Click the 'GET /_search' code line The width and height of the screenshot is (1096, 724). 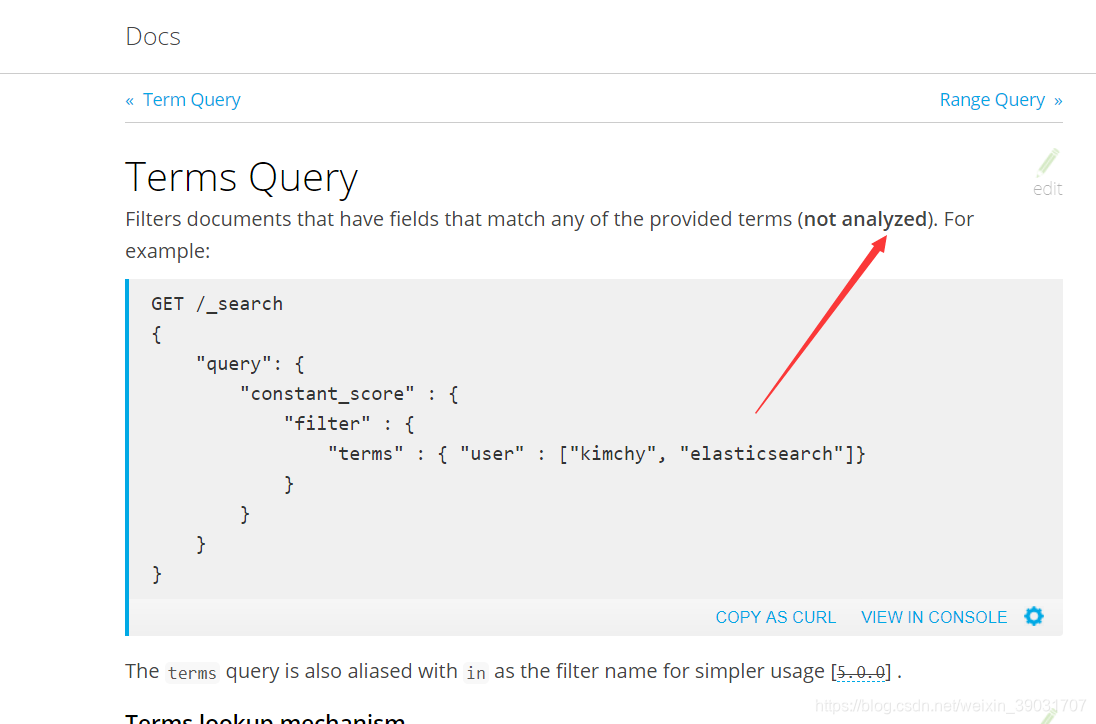(x=217, y=304)
